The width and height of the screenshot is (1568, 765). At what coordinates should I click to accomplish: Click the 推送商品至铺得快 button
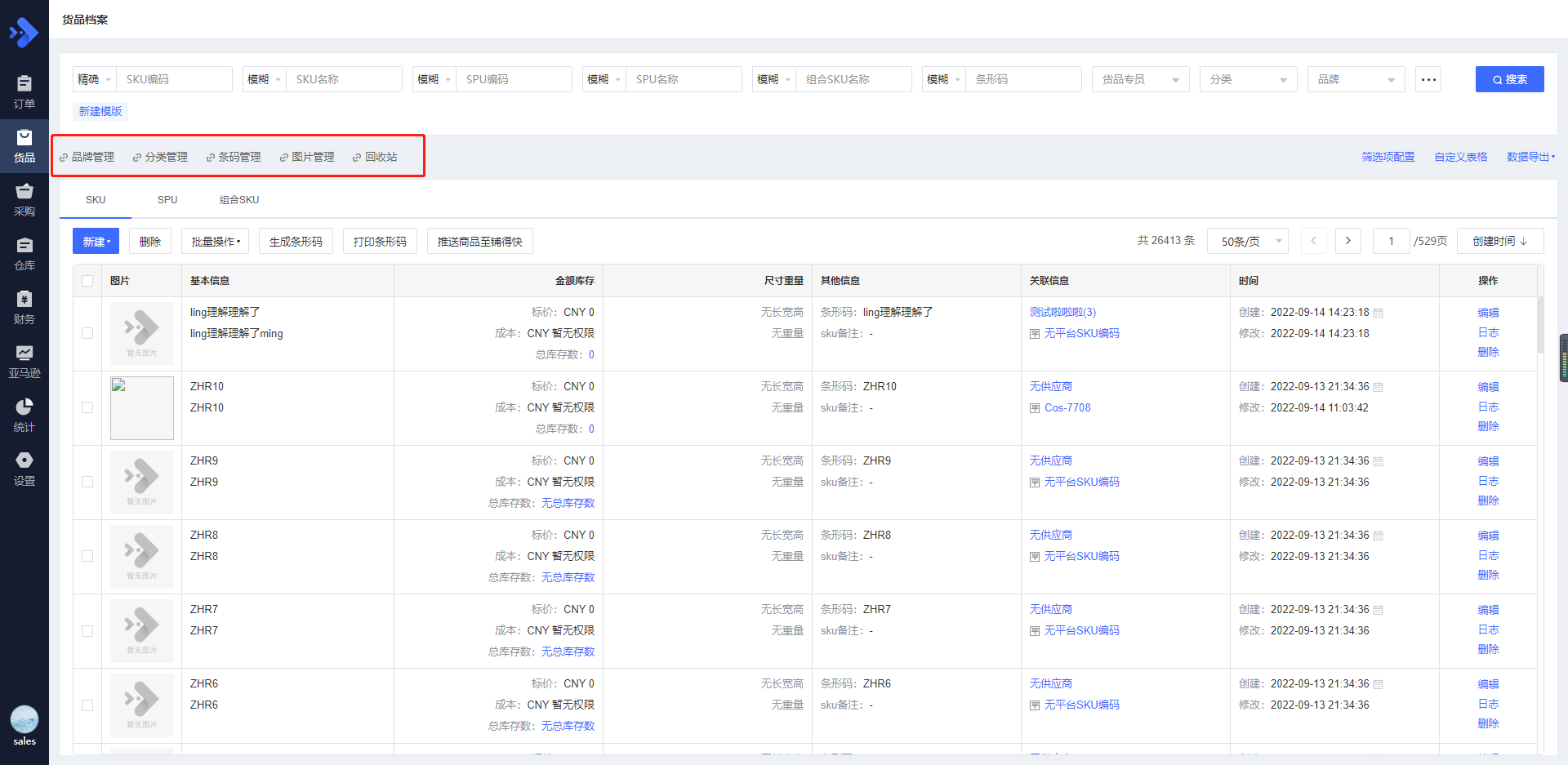(x=480, y=241)
